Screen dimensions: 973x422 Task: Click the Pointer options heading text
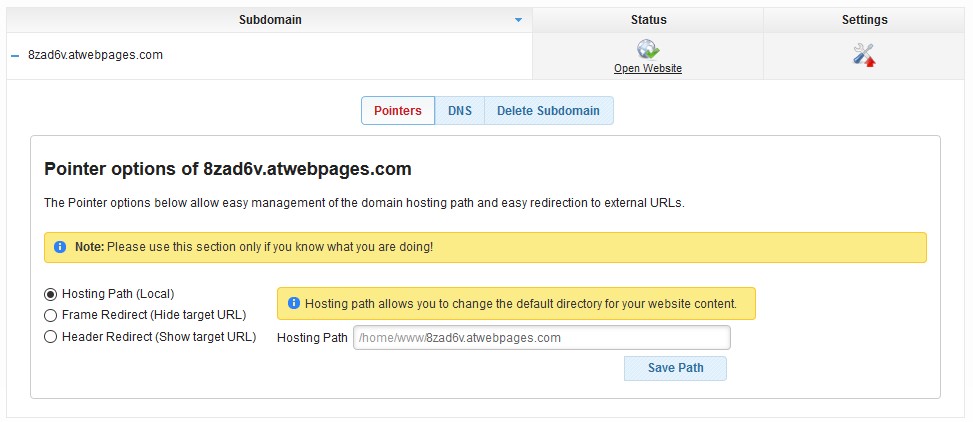(228, 169)
